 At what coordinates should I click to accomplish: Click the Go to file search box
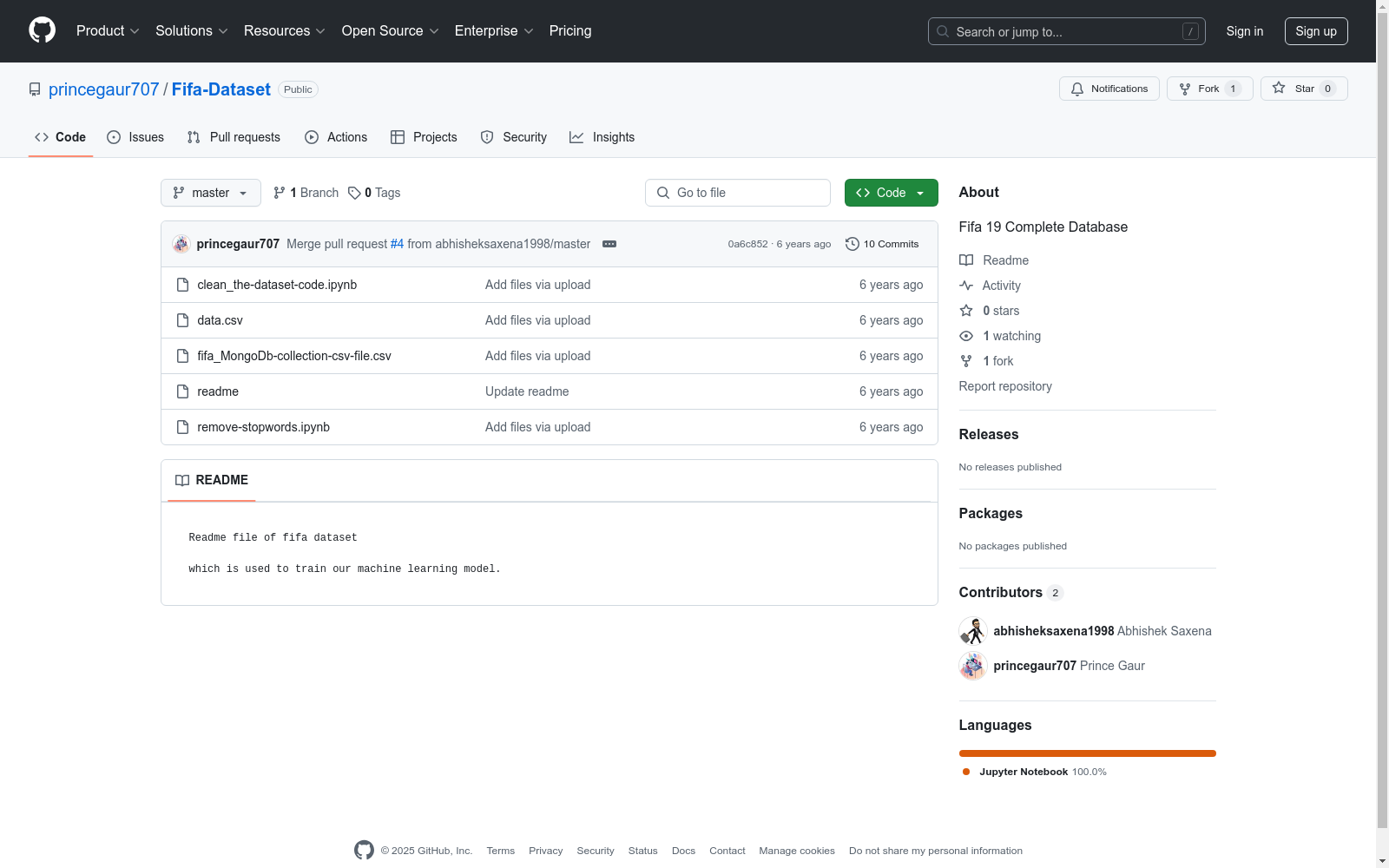click(738, 193)
